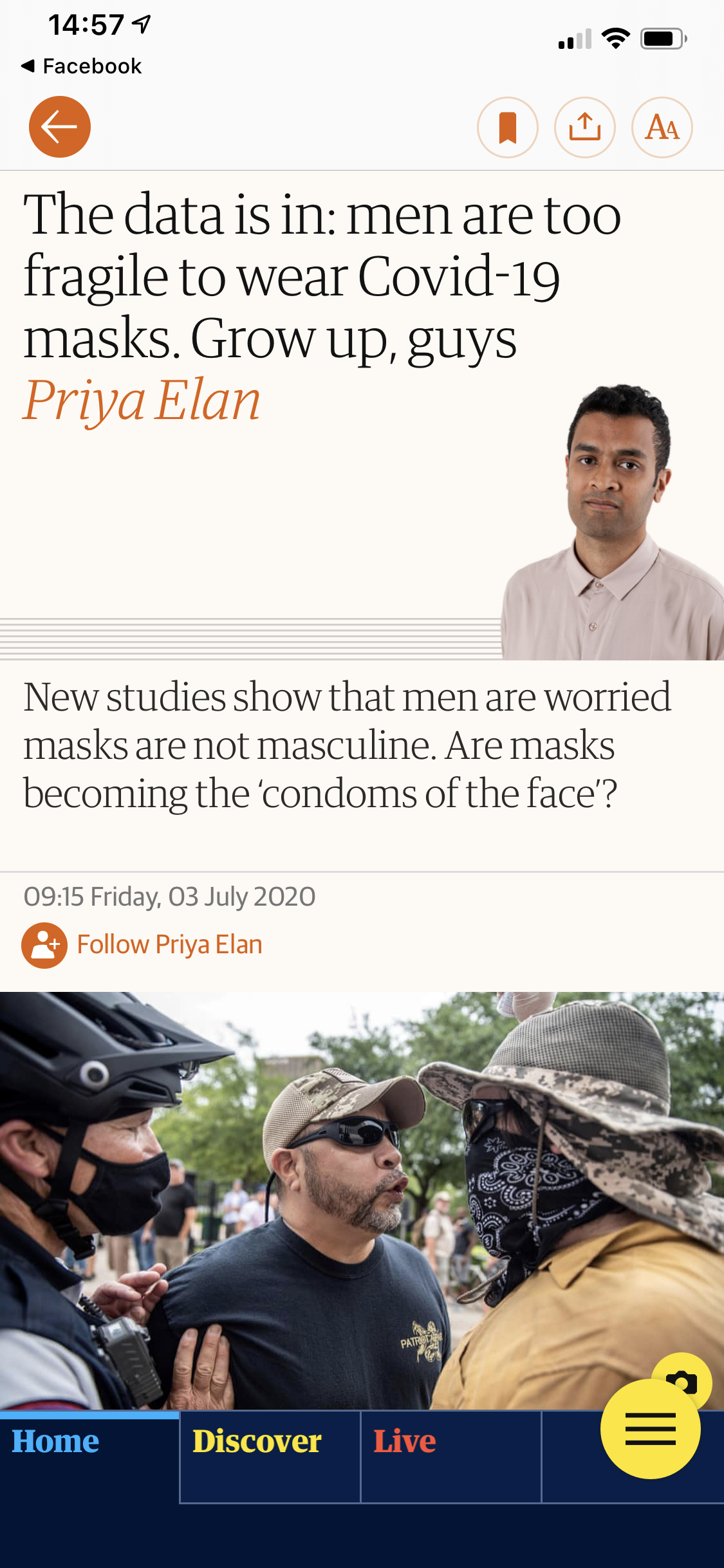
Task: Bookmark this article with the save icon
Action: click(508, 127)
